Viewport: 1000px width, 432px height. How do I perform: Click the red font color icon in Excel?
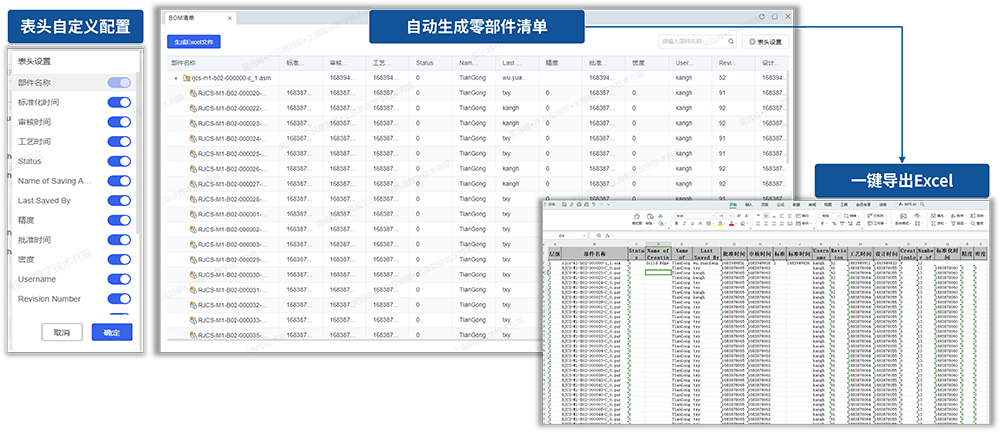(731, 223)
